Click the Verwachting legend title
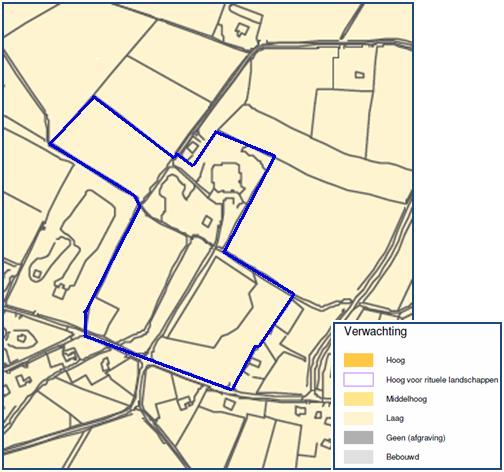The image size is (504, 472). tap(375, 332)
